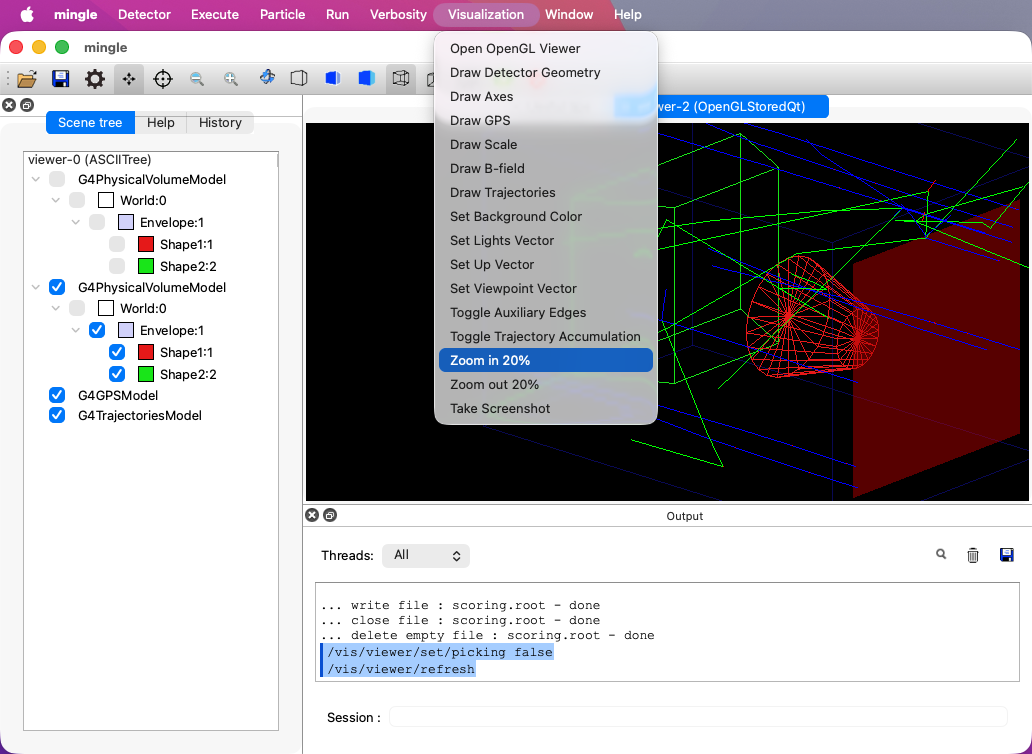Click the save floppy disk toolbar icon
The width and height of the screenshot is (1032, 754).
[x=60, y=79]
